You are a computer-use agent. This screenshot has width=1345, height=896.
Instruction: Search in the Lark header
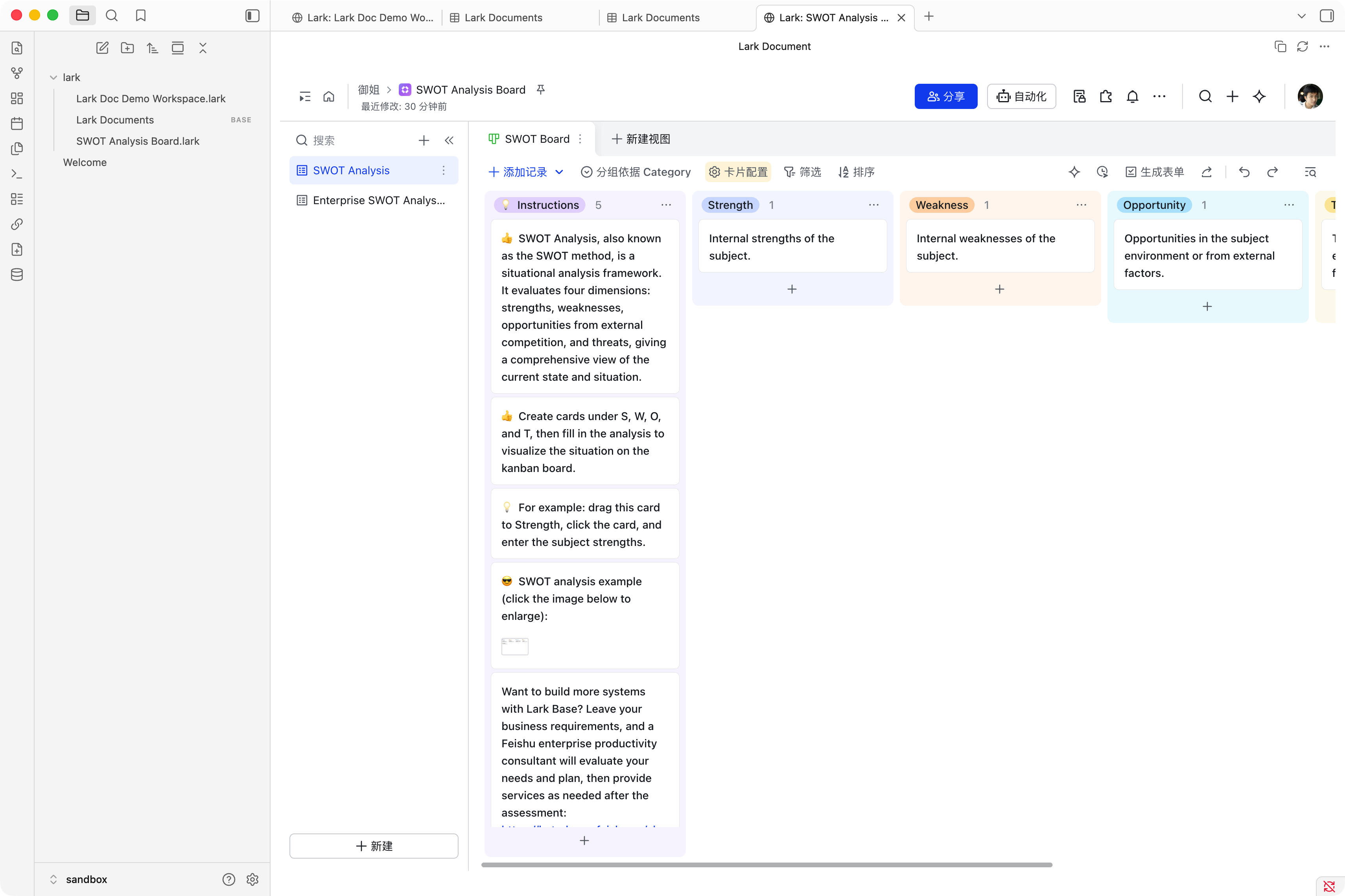1205,97
